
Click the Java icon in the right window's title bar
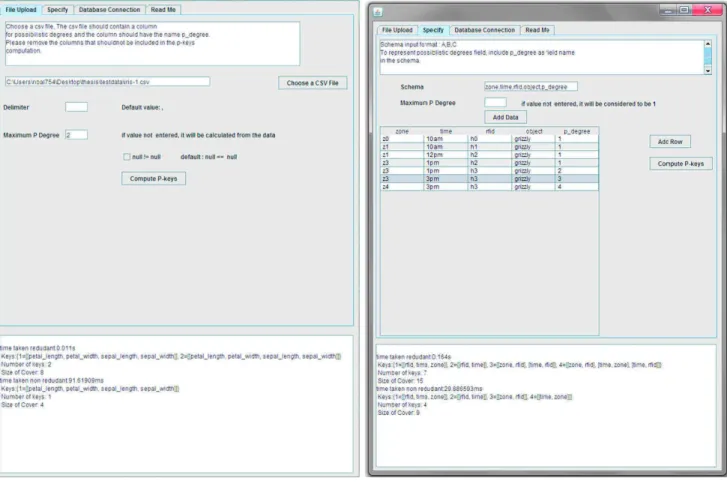click(378, 12)
